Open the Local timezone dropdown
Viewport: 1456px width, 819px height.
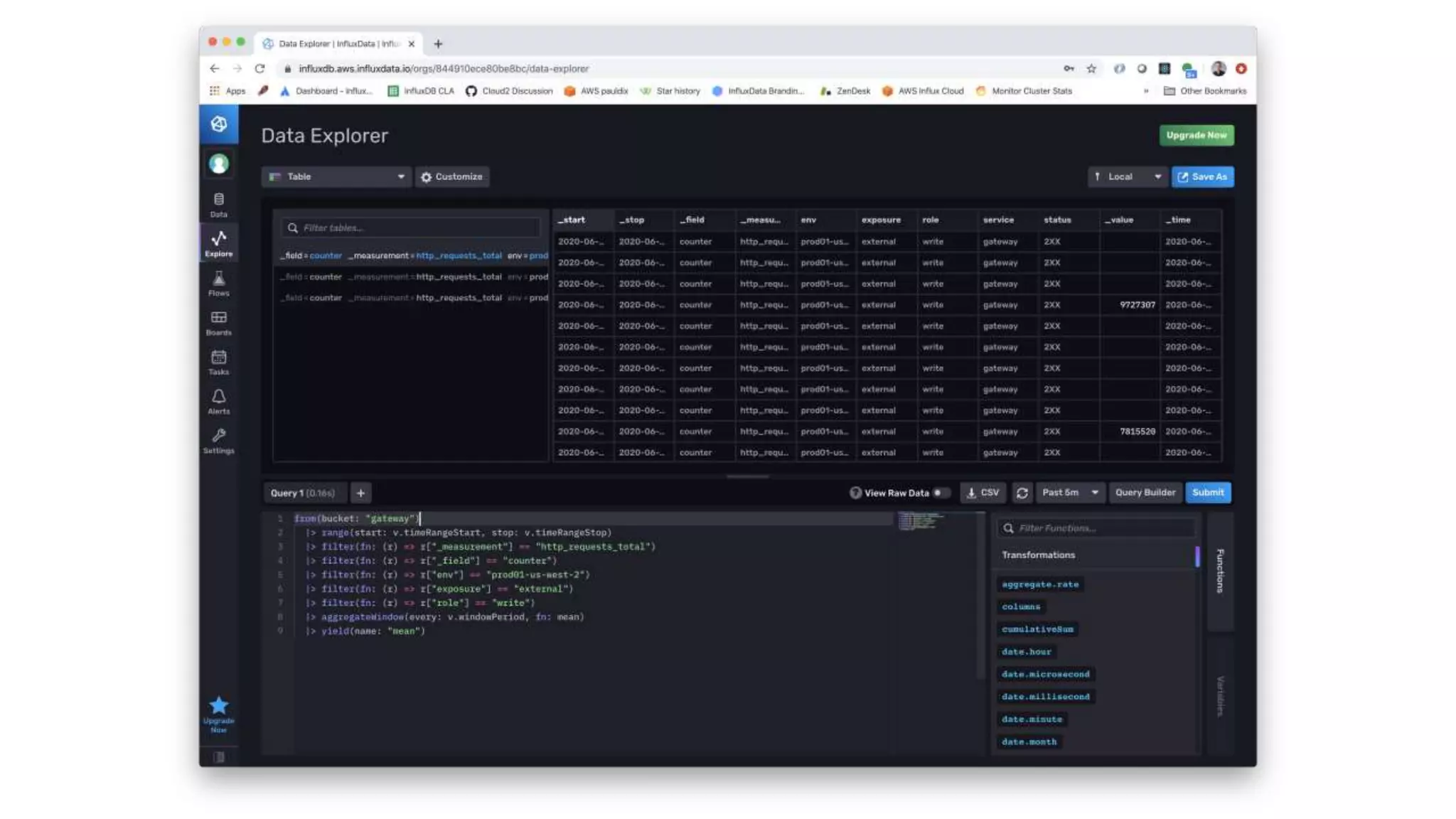pos(1127,177)
